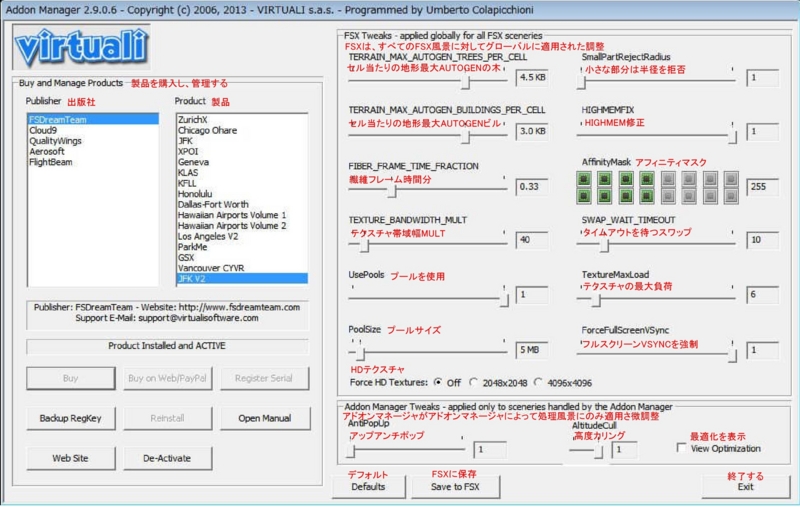The height and width of the screenshot is (507, 800).
Task: Select Aerosoft publisher
Action: tap(92, 151)
